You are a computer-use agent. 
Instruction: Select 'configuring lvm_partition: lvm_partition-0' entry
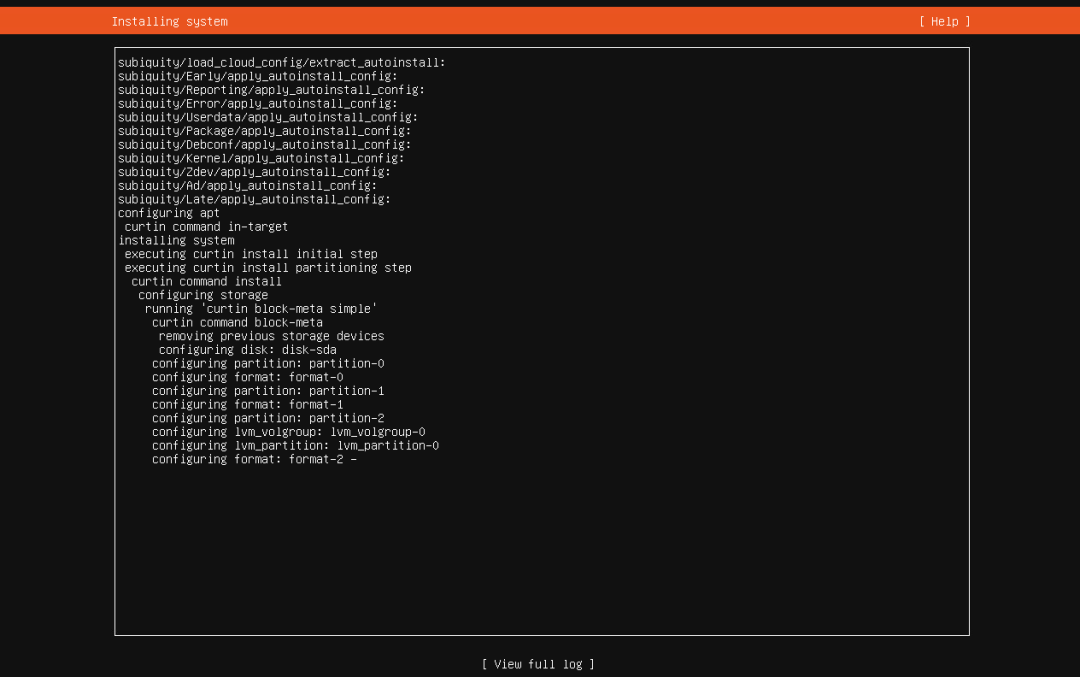click(x=295, y=446)
